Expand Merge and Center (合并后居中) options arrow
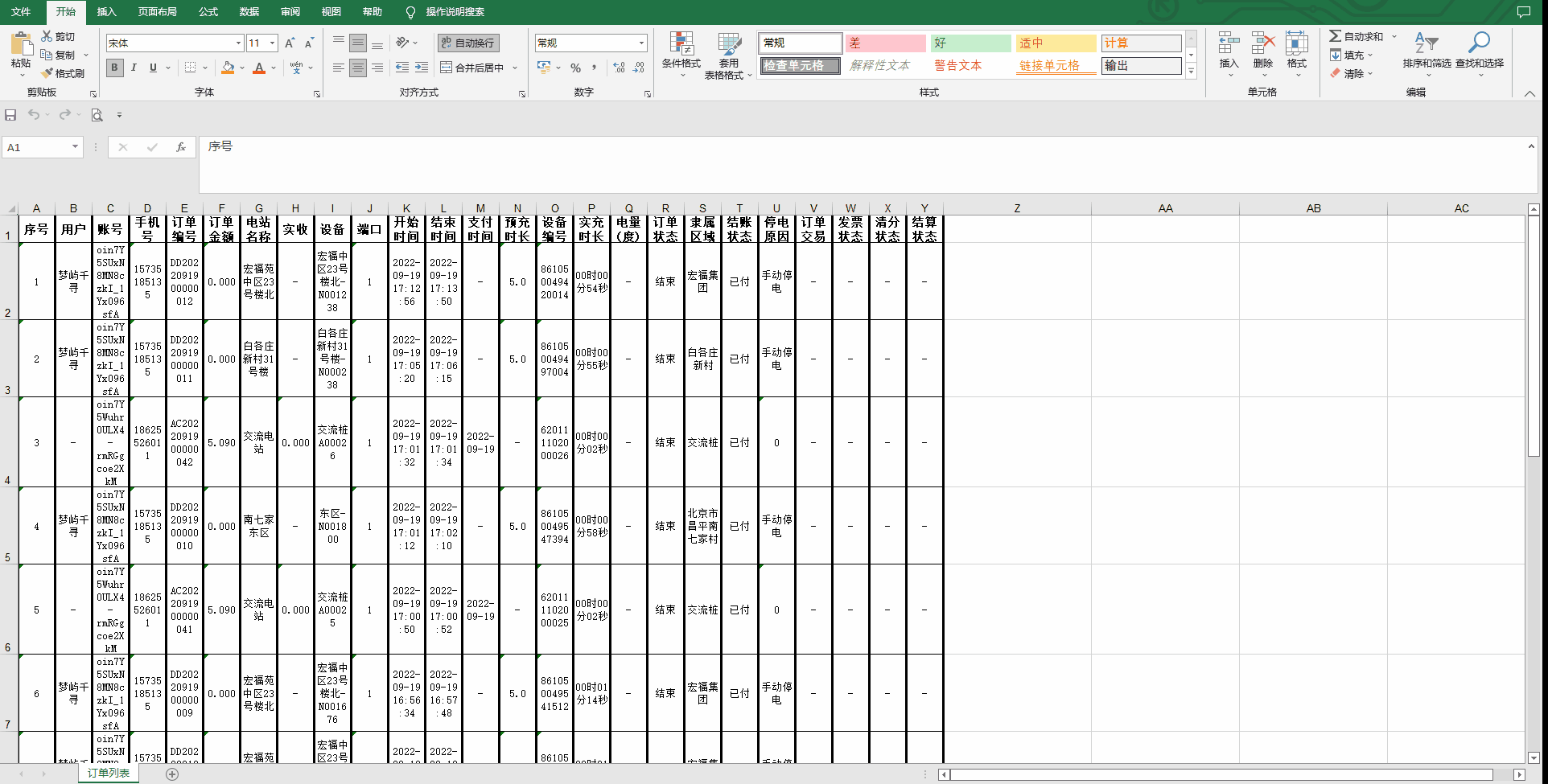This screenshot has height=784, width=1548. (x=515, y=68)
